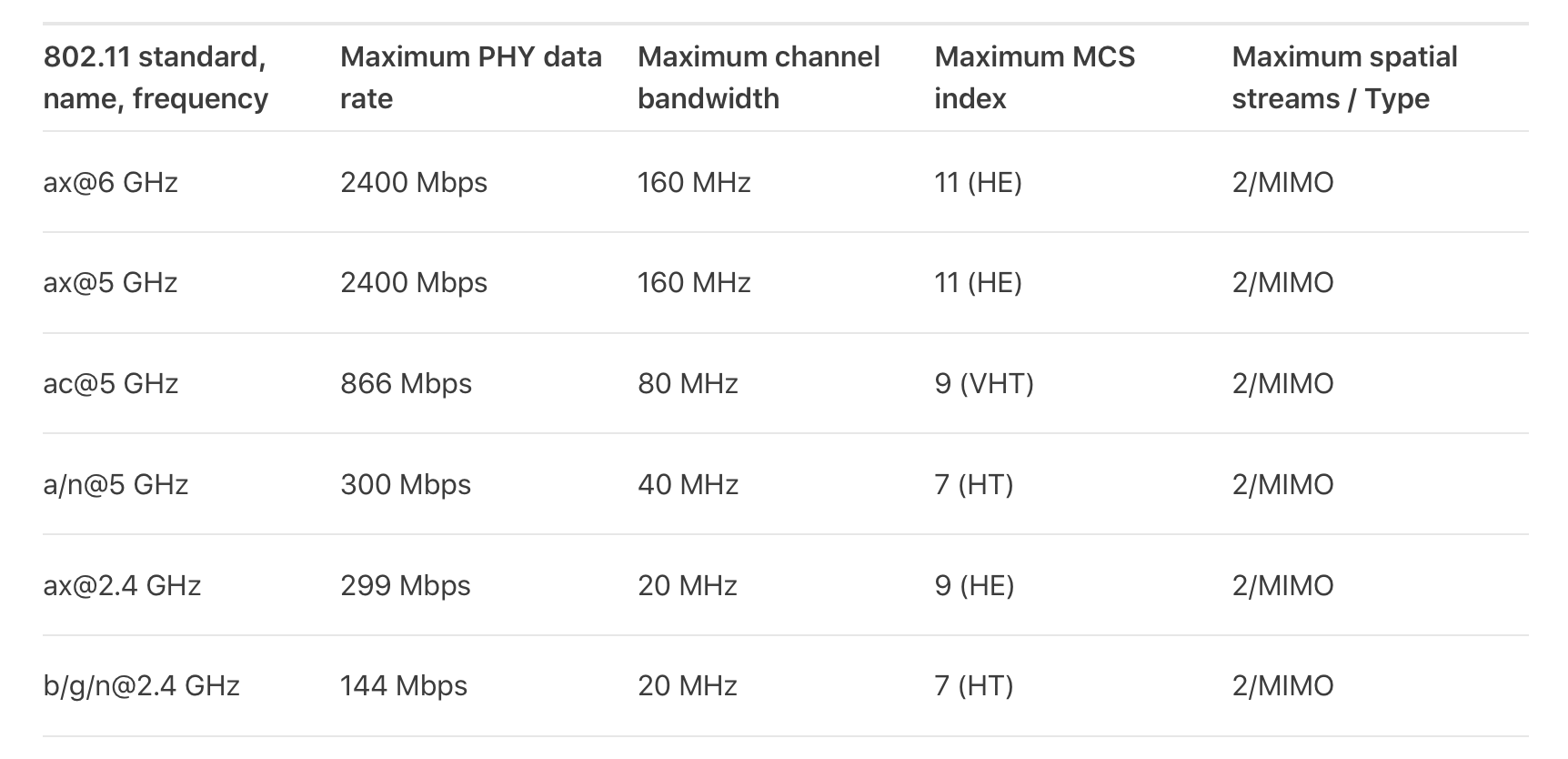Viewport: 1568px width, 759px height.
Task: Select the "Maximum channel bandwidth" column header
Action: pyautogui.click(x=759, y=77)
